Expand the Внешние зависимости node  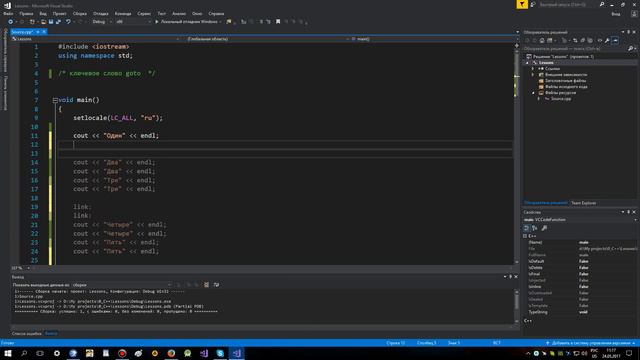point(533,75)
